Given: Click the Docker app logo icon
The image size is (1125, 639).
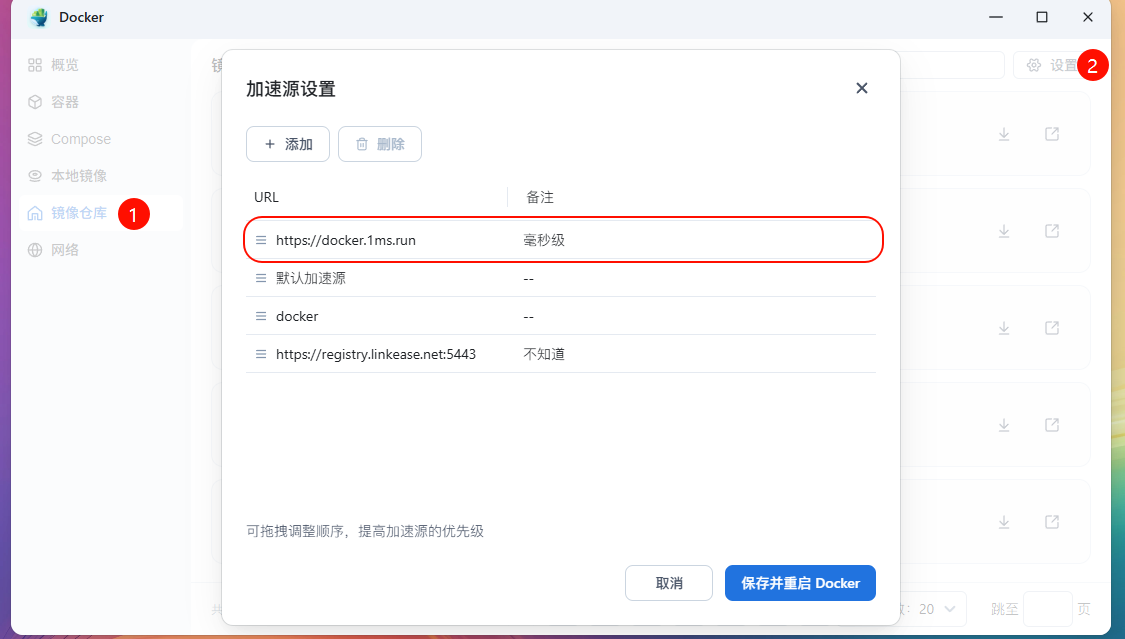Looking at the screenshot, I should 39,17.
